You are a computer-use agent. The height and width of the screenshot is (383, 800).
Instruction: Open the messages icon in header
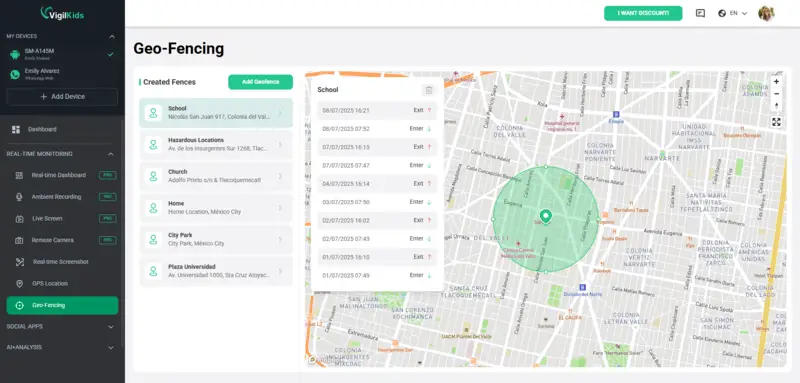coord(700,13)
